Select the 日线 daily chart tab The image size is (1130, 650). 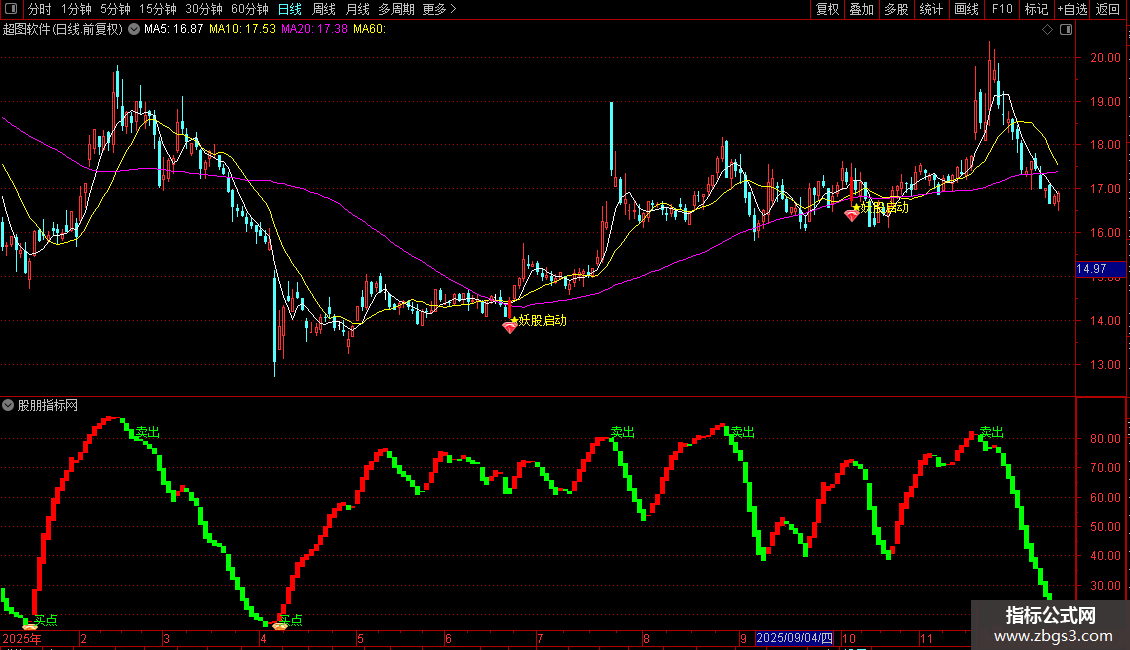coord(290,9)
